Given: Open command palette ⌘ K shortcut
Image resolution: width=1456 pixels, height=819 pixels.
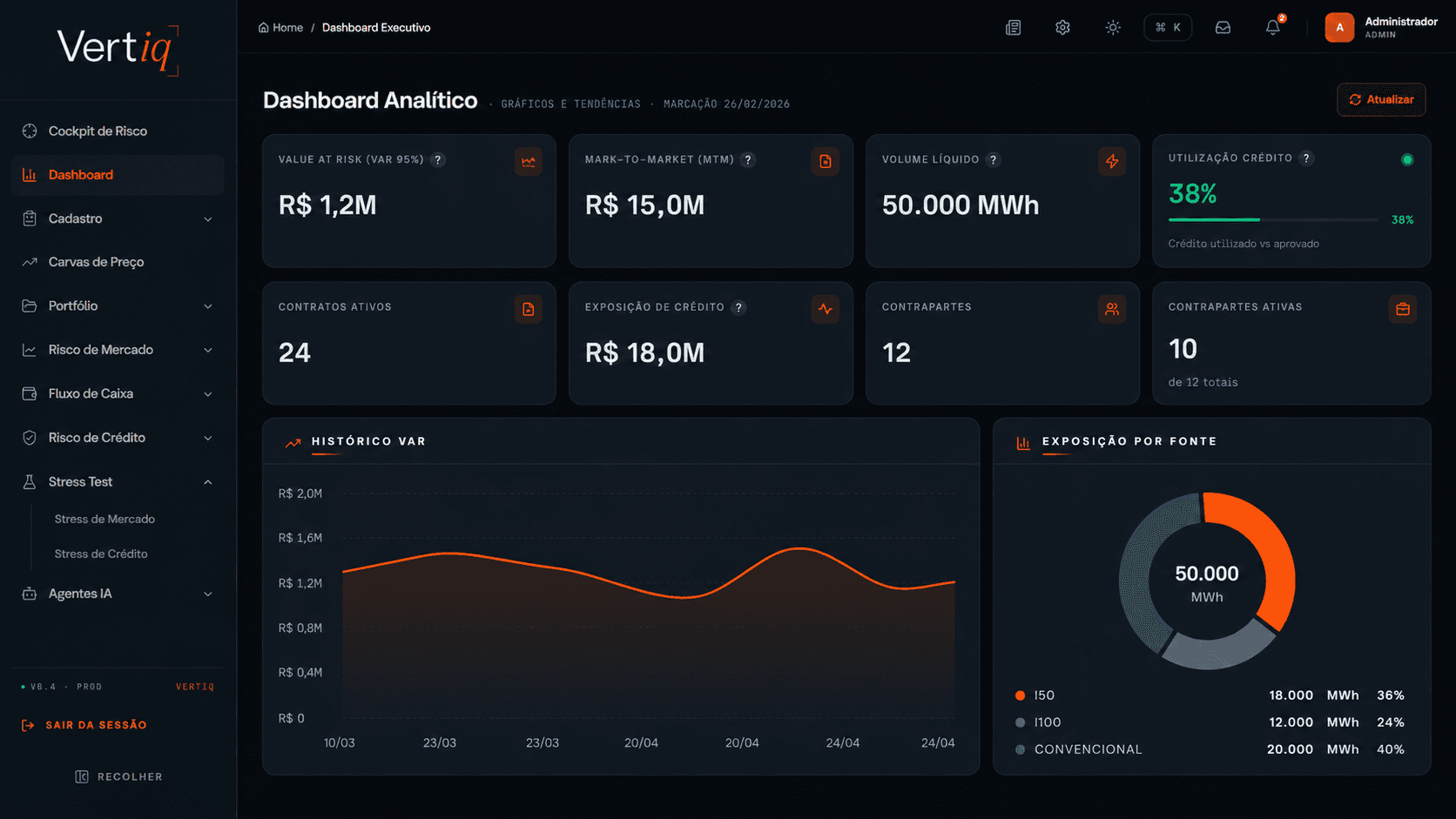Looking at the screenshot, I should click(x=1168, y=28).
